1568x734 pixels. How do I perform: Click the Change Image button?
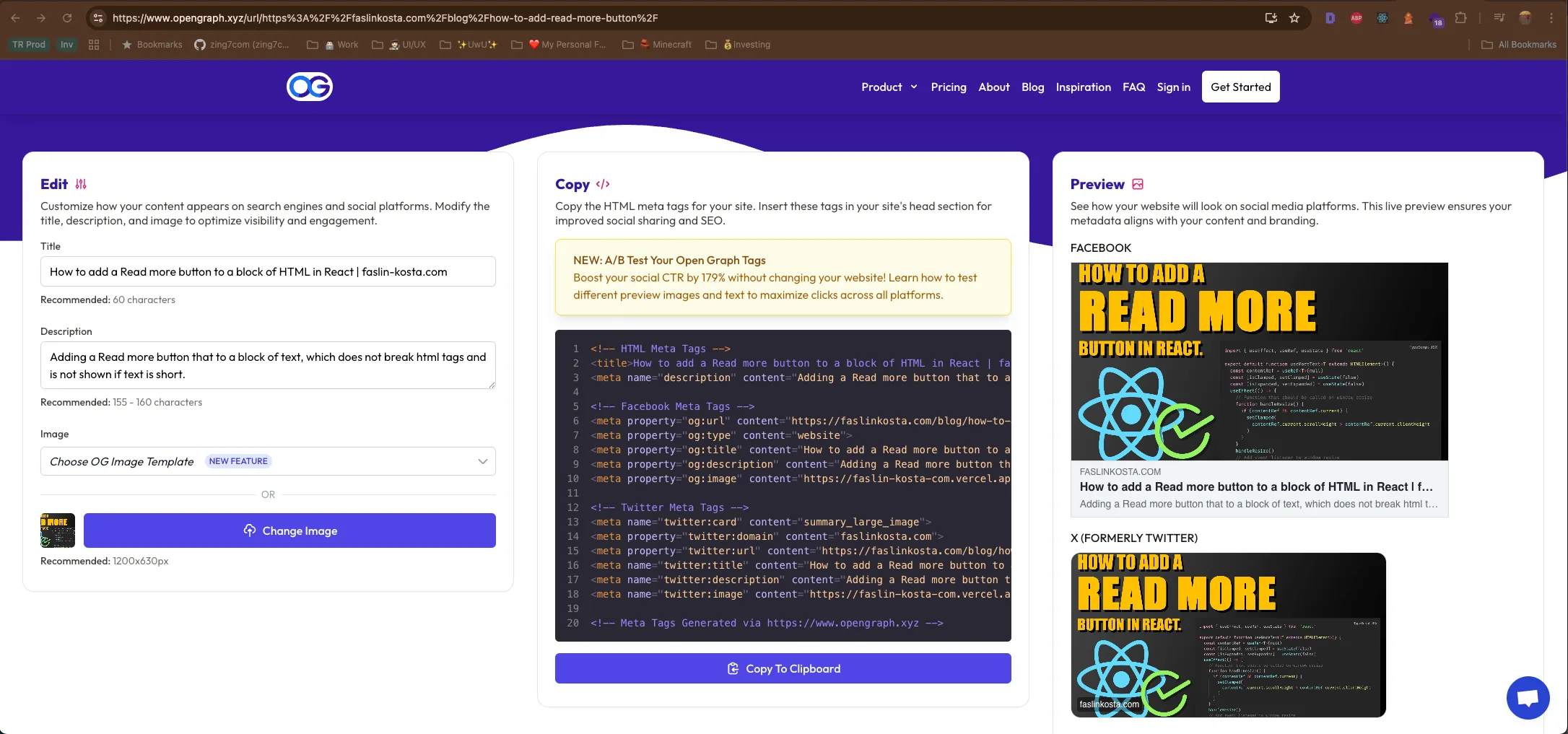289,530
